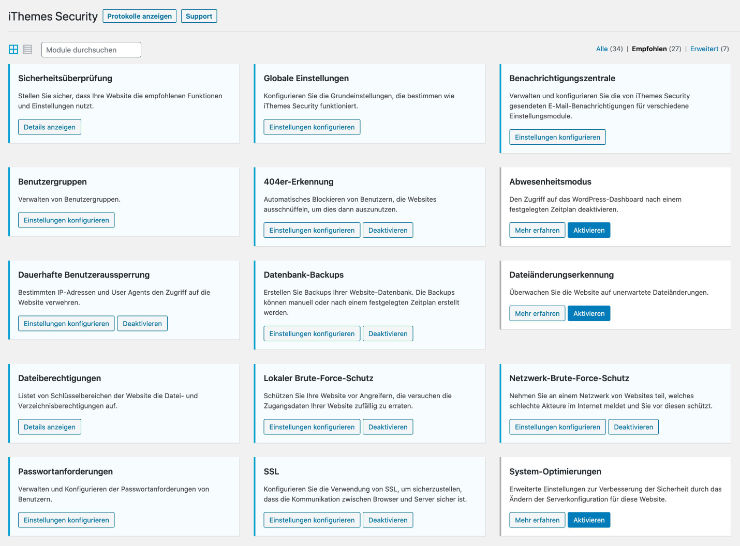Configure 404er-Erkennung settings
Screen dimensions: 740x546
312,230
